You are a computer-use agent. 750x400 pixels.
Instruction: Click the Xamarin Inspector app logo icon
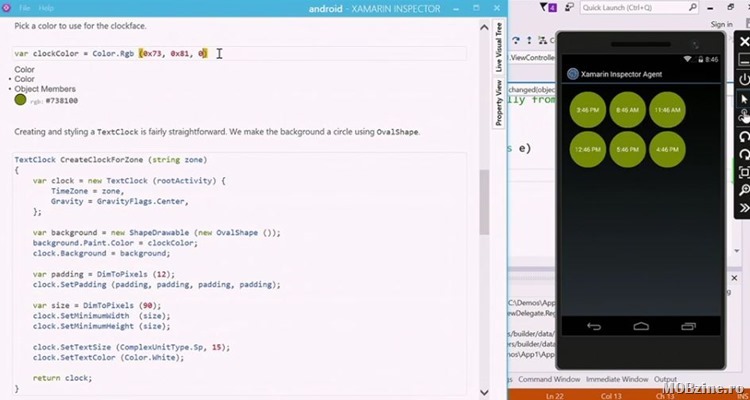click(x=7, y=8)
